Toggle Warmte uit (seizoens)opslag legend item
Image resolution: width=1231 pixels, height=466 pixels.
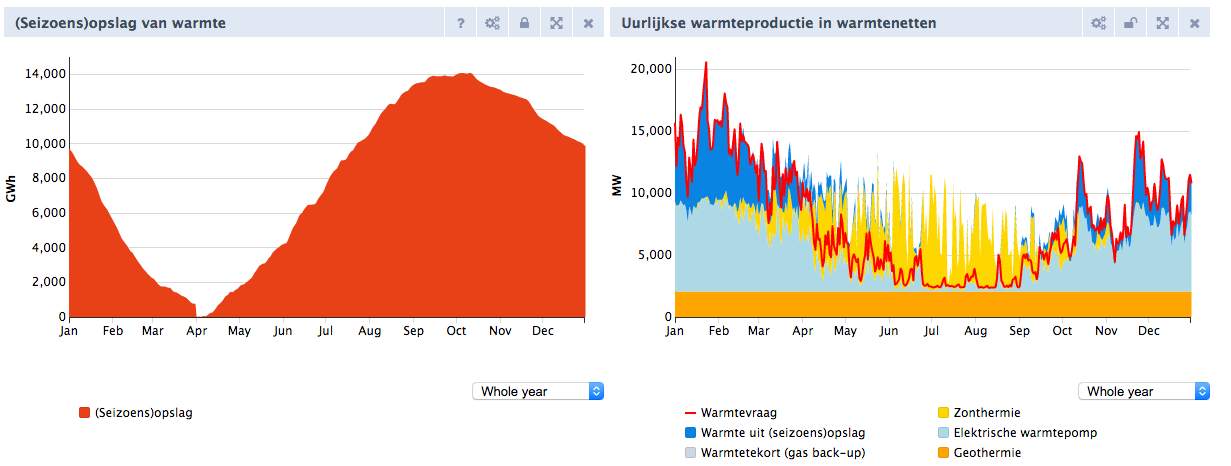(x=775, y=432)
